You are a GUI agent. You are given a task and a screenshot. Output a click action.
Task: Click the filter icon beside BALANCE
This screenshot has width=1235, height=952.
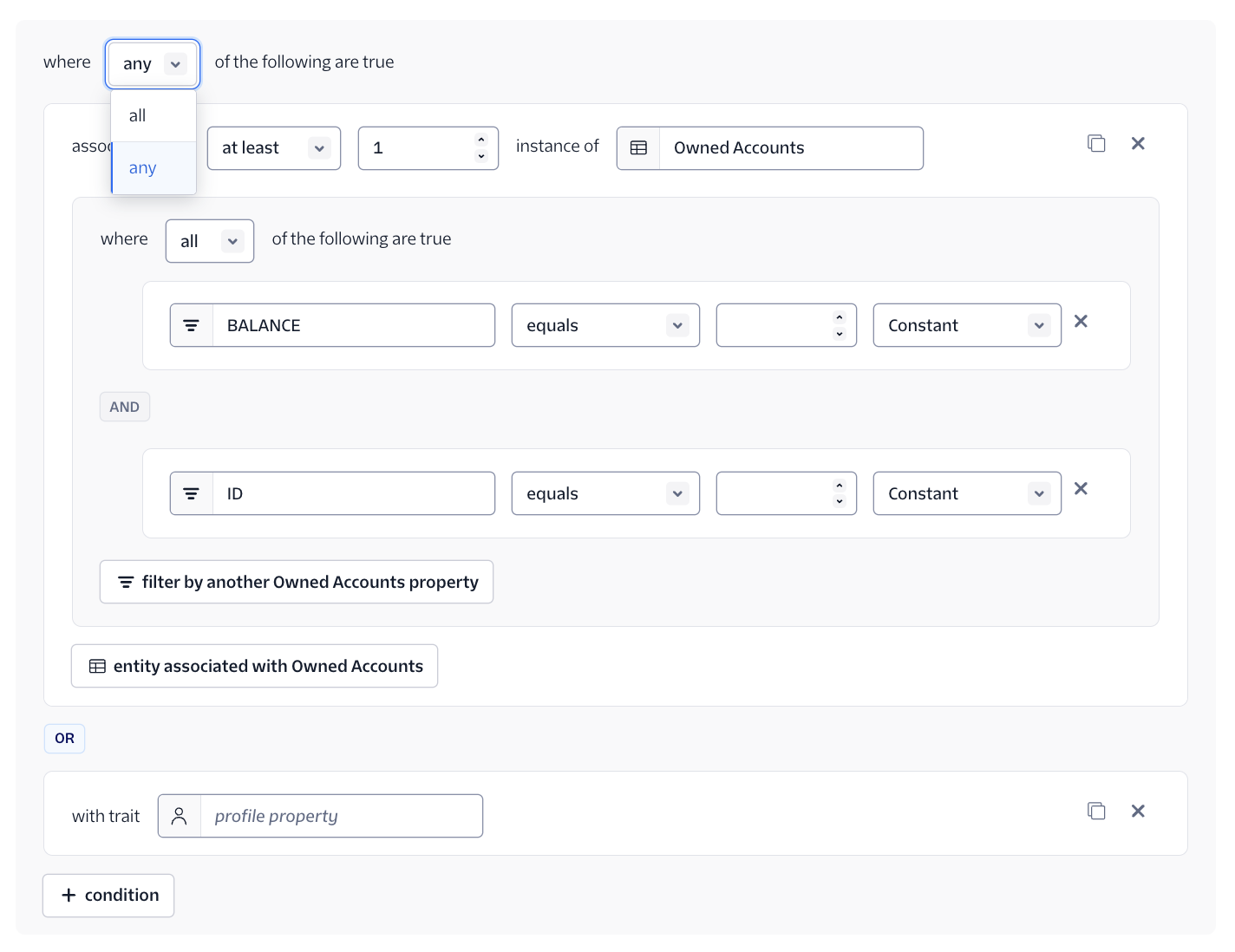coord(192,326)
